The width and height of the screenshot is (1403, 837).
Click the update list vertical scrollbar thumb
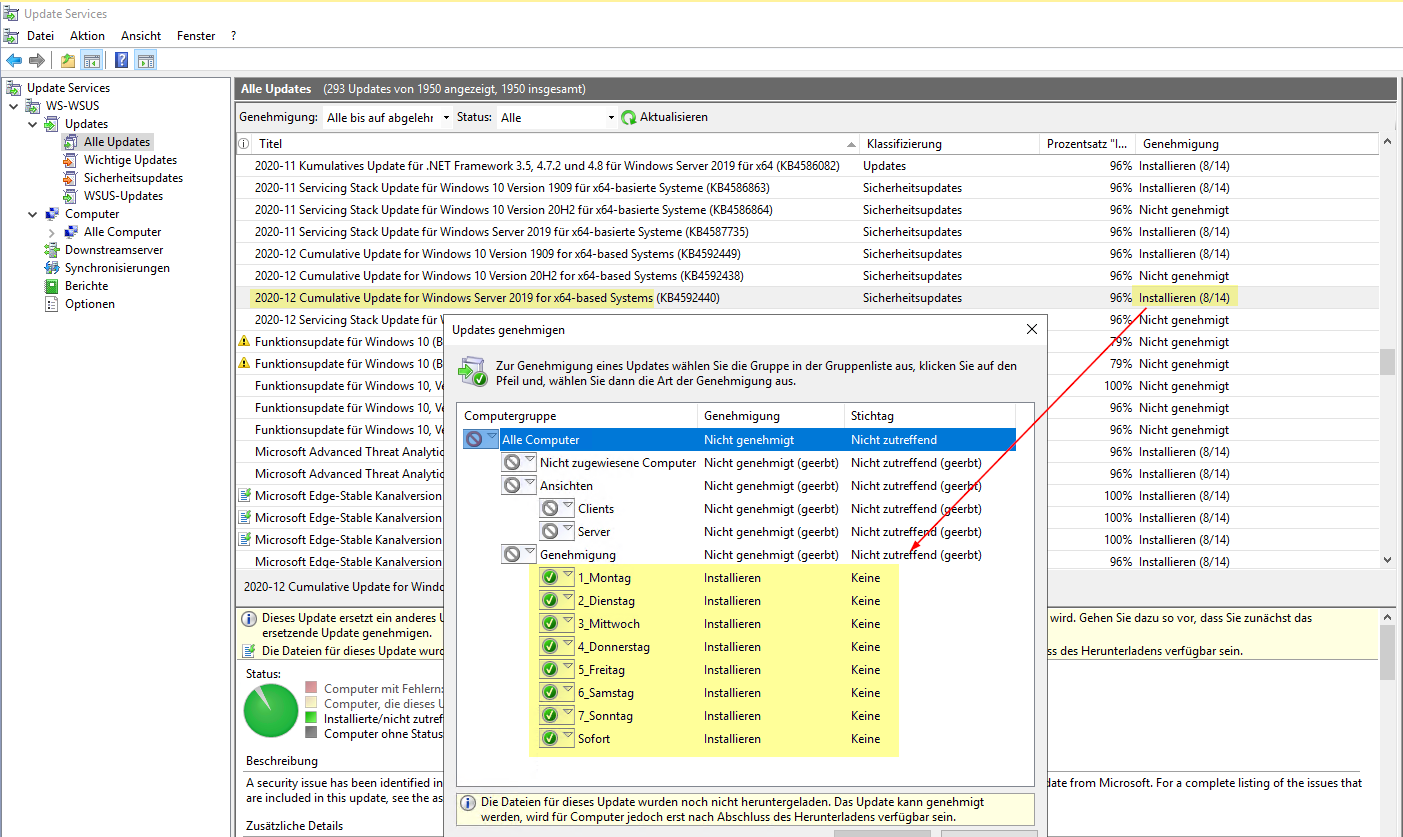tap(1387, 361)
